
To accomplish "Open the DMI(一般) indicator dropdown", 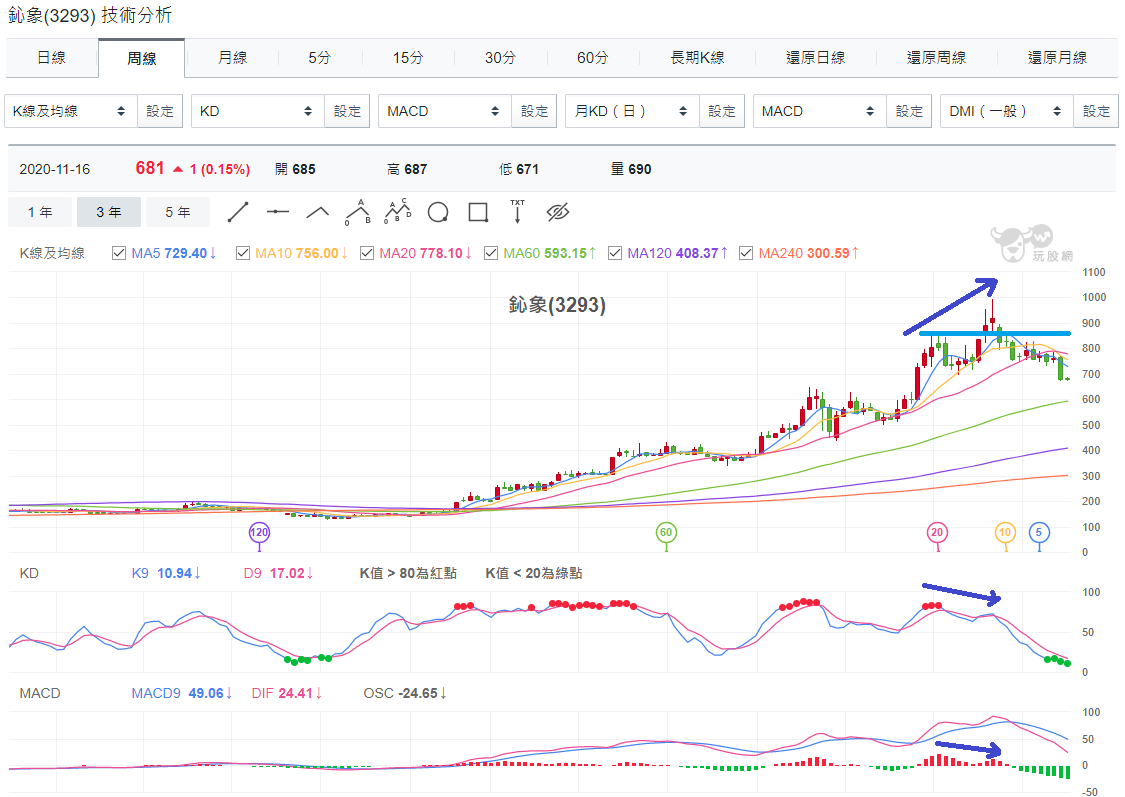I will pos(1007,111).
